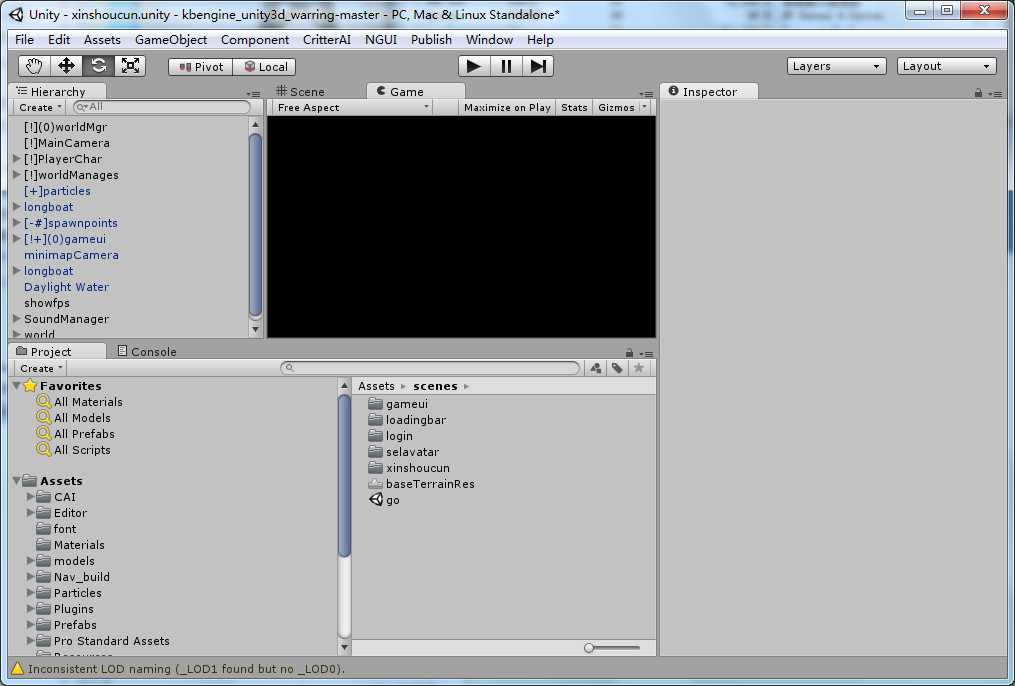Open the GameObject menu
Image resolution: width=1015 pixels, height=686 pixels.
point(171,39)
